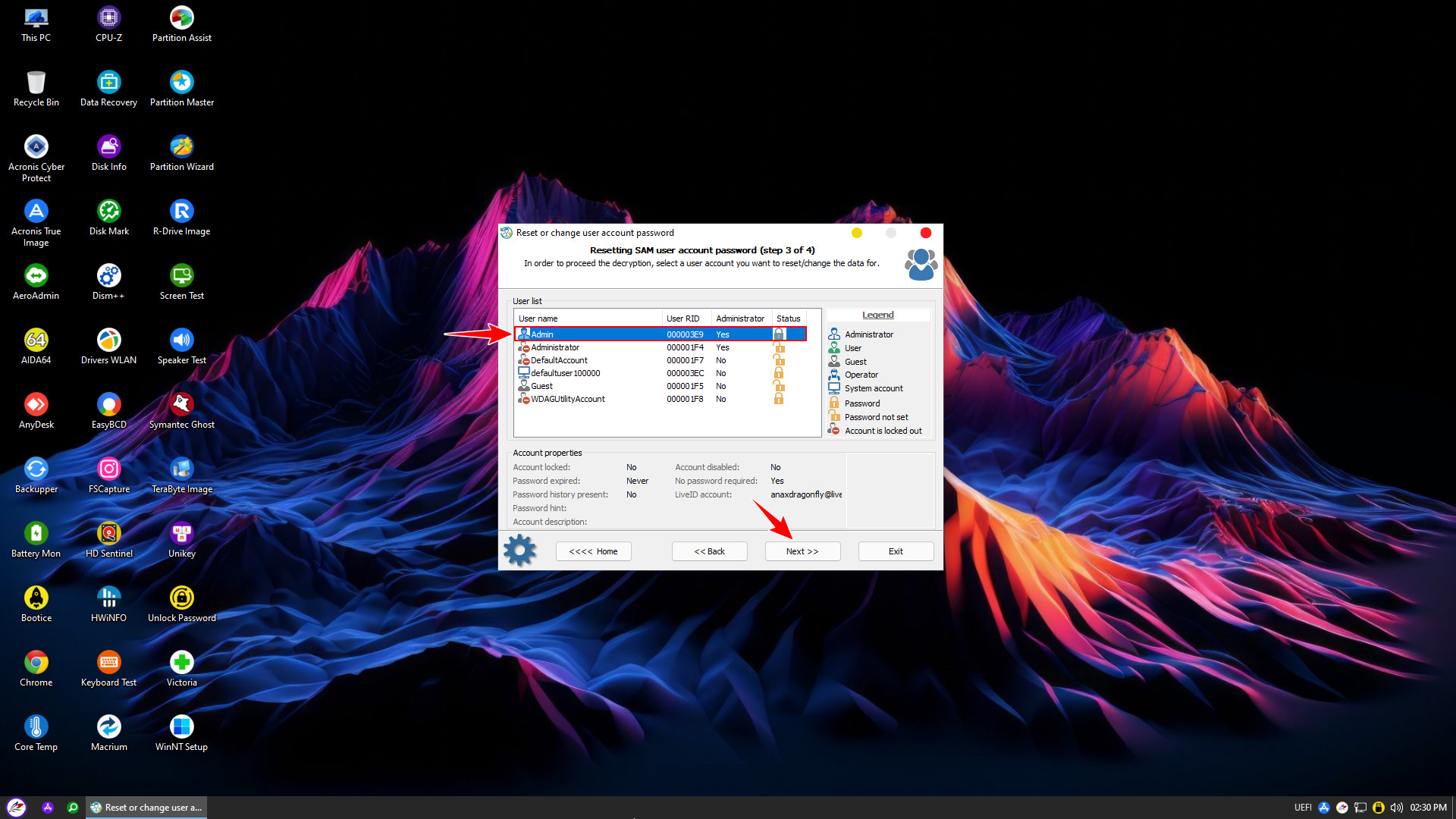Launch the WinNT Setup desktop icon
Viewport: 1456px width, 819px height.
point(181,727)
